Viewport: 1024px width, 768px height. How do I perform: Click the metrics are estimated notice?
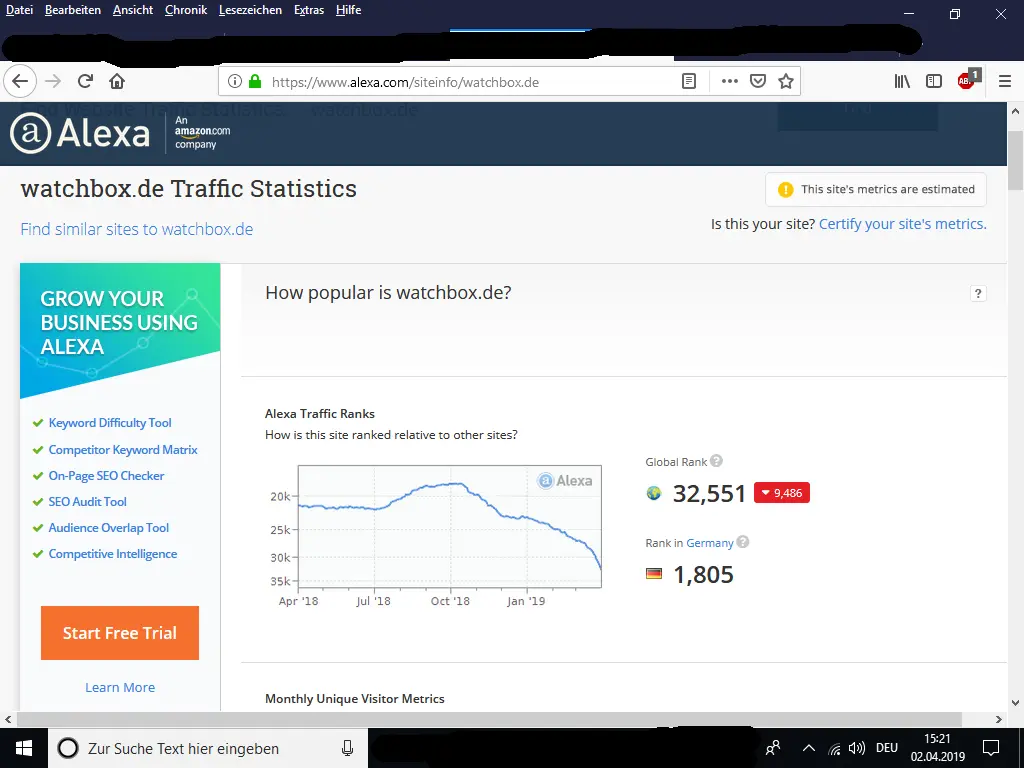(876, 189)
